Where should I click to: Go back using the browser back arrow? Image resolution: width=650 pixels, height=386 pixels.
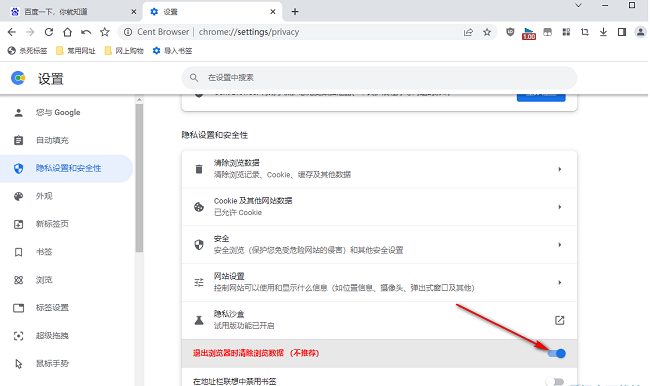tap(12, 32)
